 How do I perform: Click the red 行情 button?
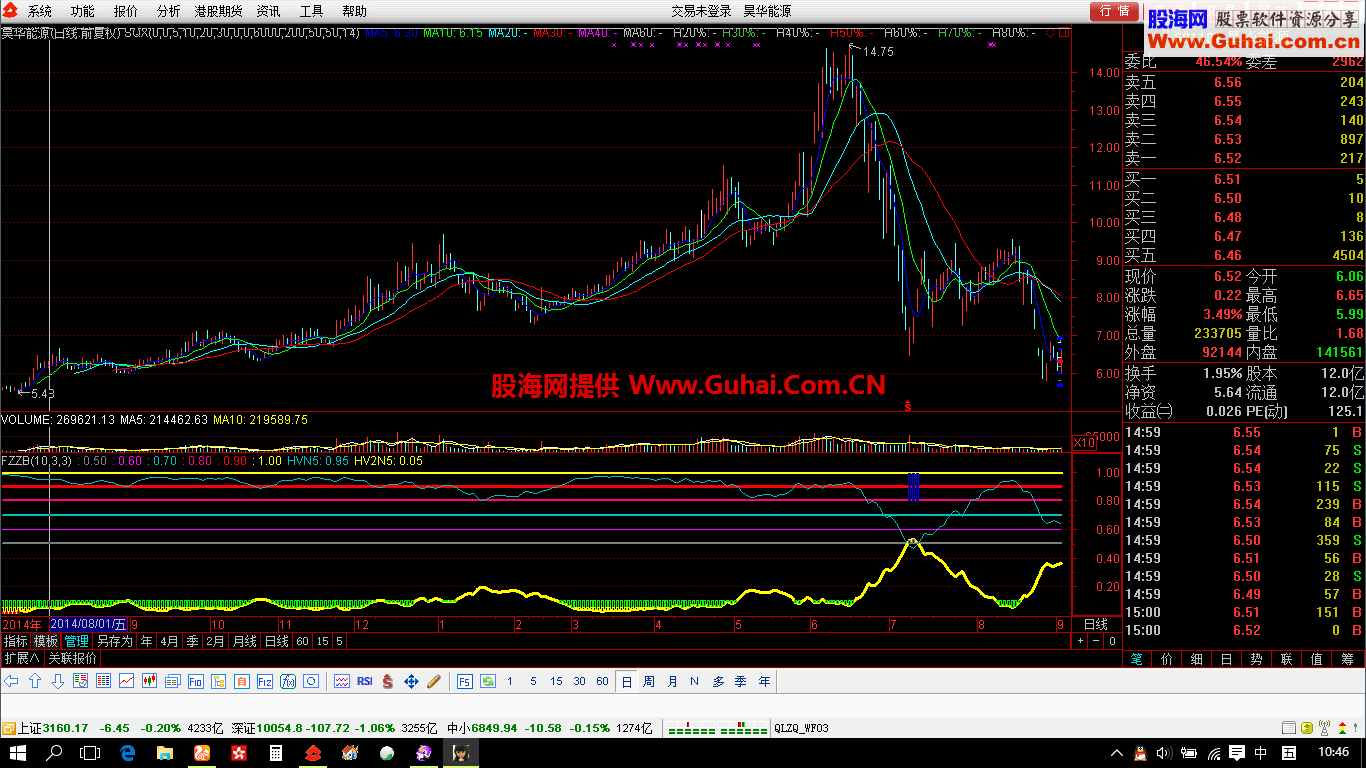tap(1114, 11)
